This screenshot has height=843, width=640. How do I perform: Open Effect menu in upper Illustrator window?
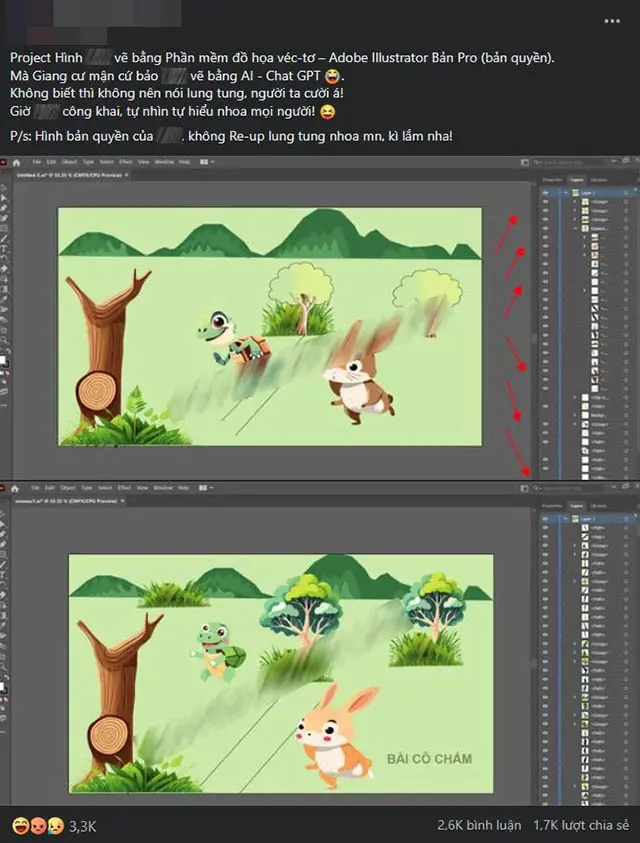click(x=125, y=162)
